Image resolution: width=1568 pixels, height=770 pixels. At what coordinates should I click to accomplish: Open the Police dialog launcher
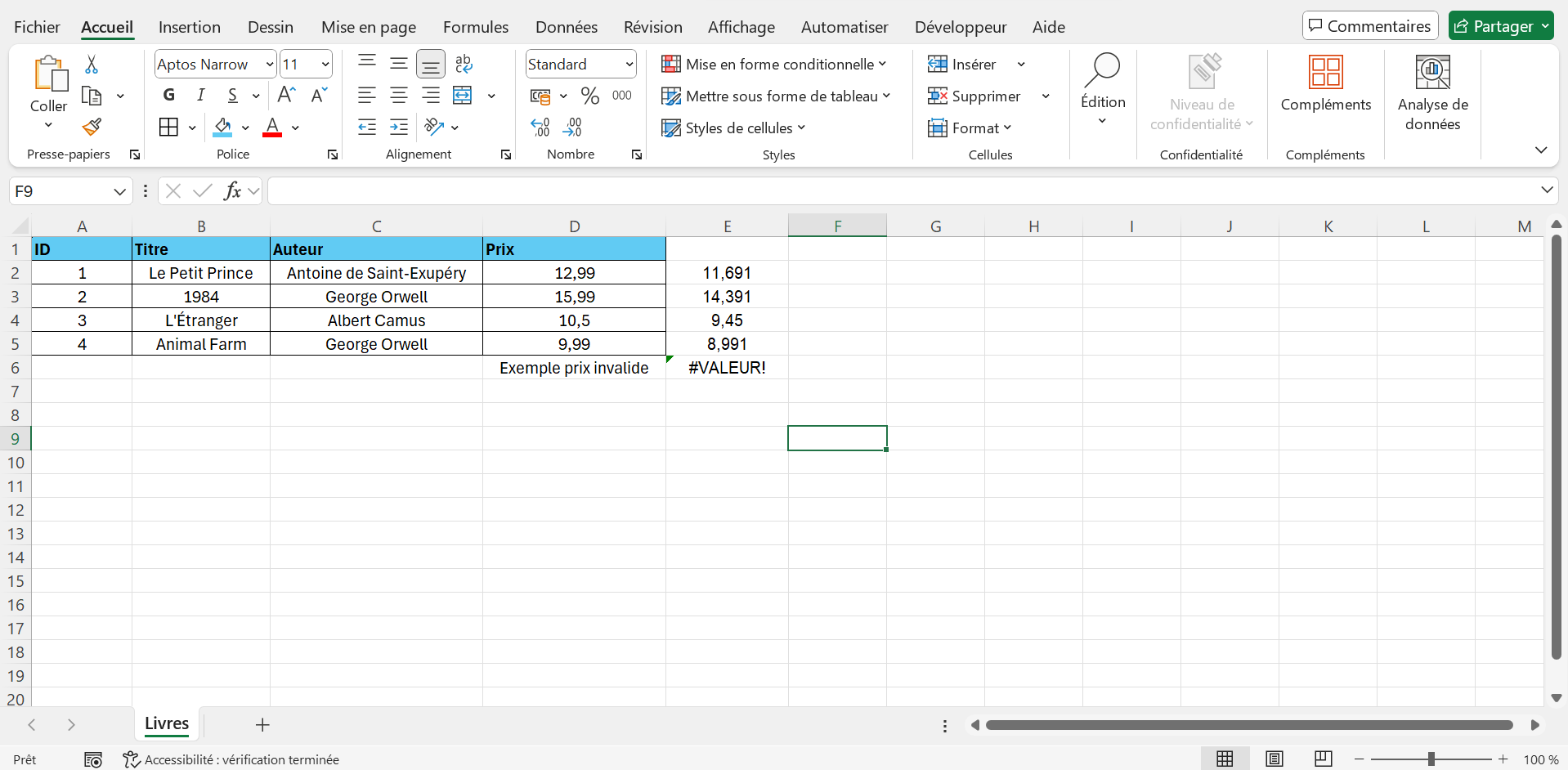pos(333,154)
